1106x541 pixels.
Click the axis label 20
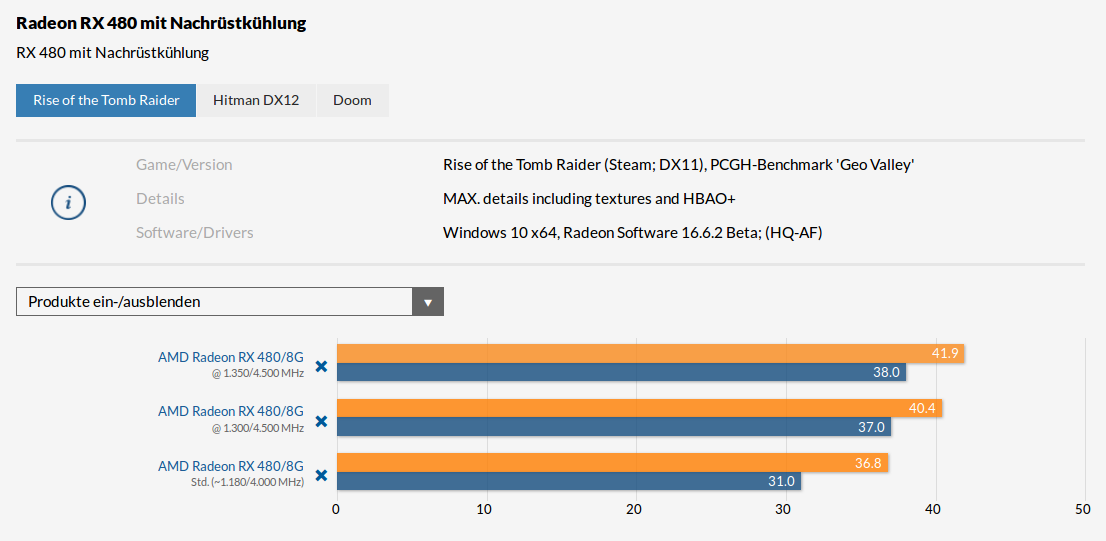(636, 509)
